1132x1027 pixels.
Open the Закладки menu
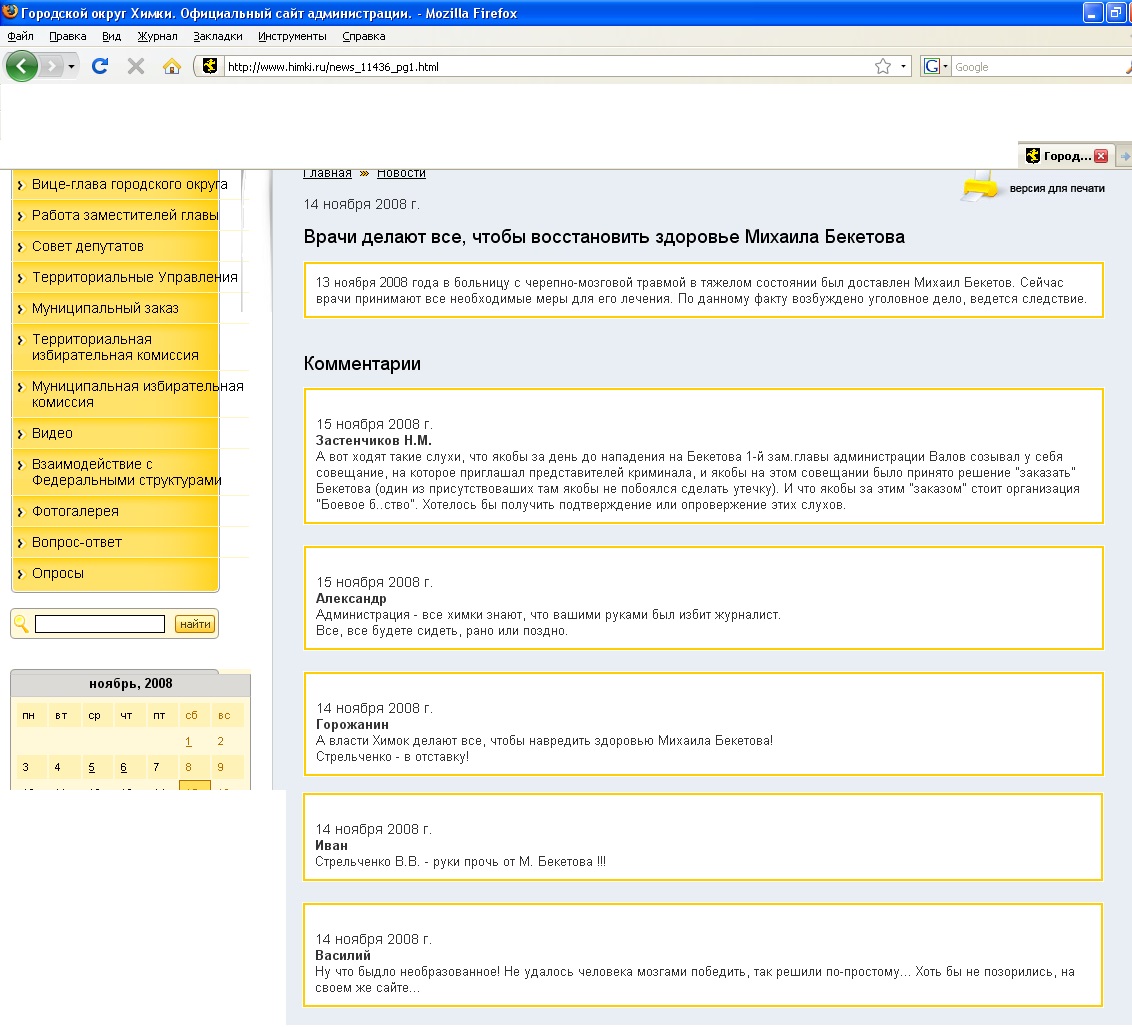(x=217, y=36)
